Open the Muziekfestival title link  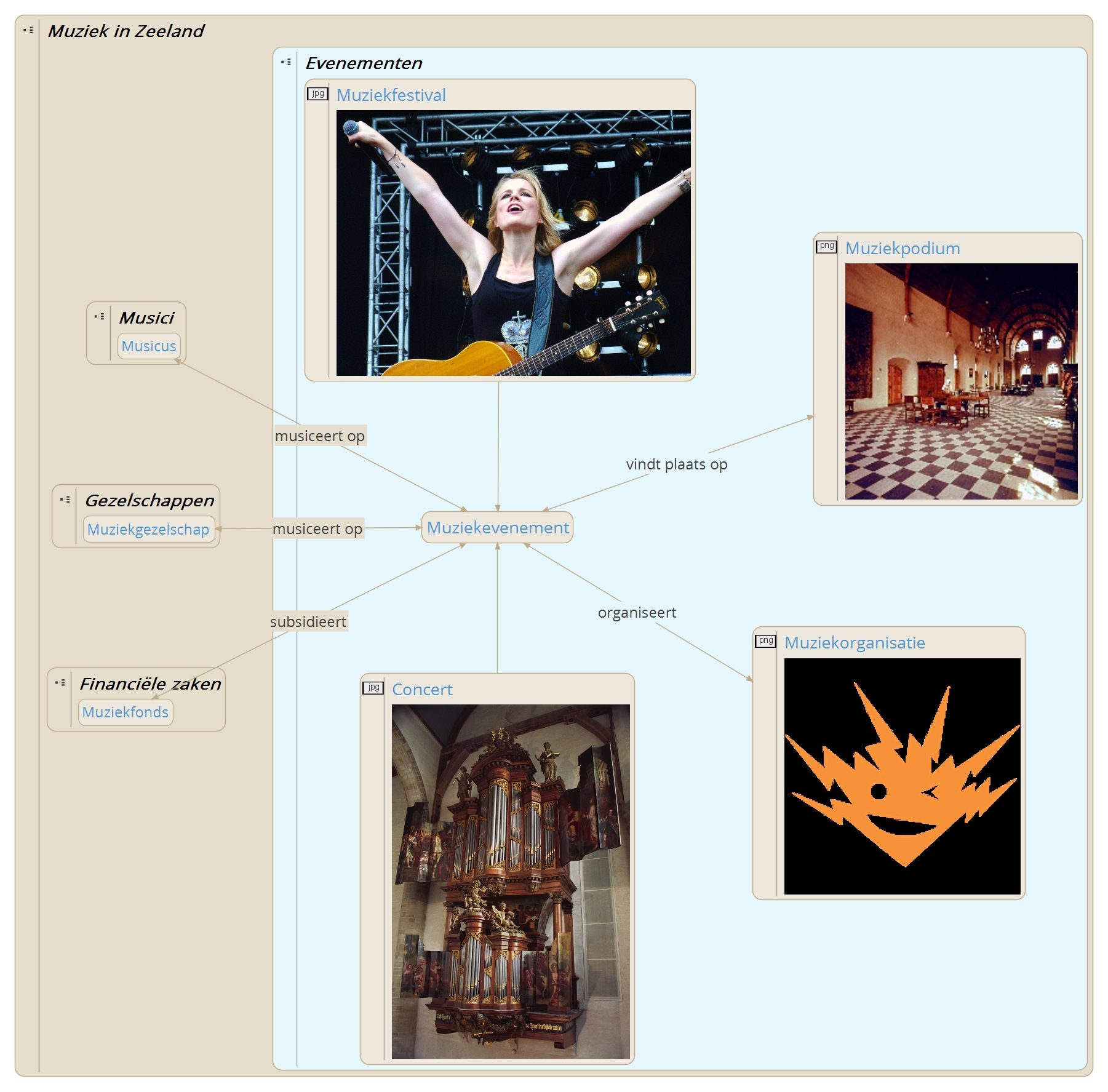point(391,95)
